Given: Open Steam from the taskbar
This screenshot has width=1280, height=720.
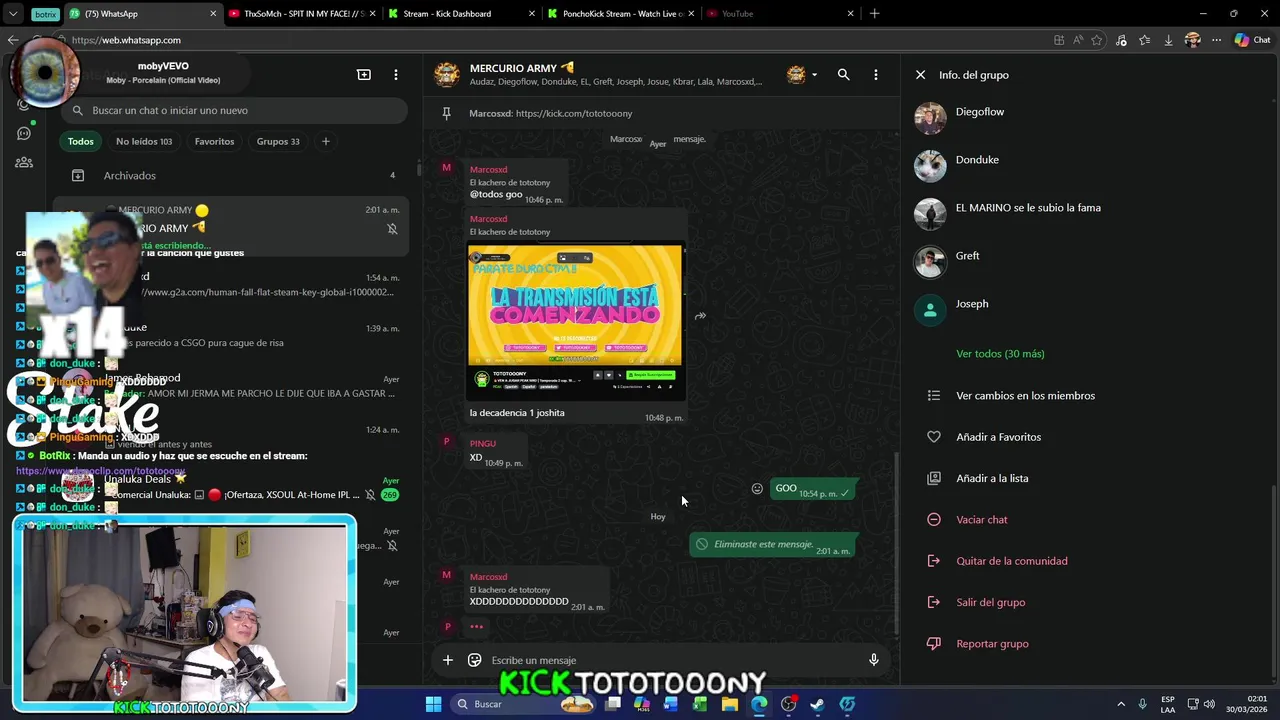Looking at the screenshot, I should pos(817,704).
